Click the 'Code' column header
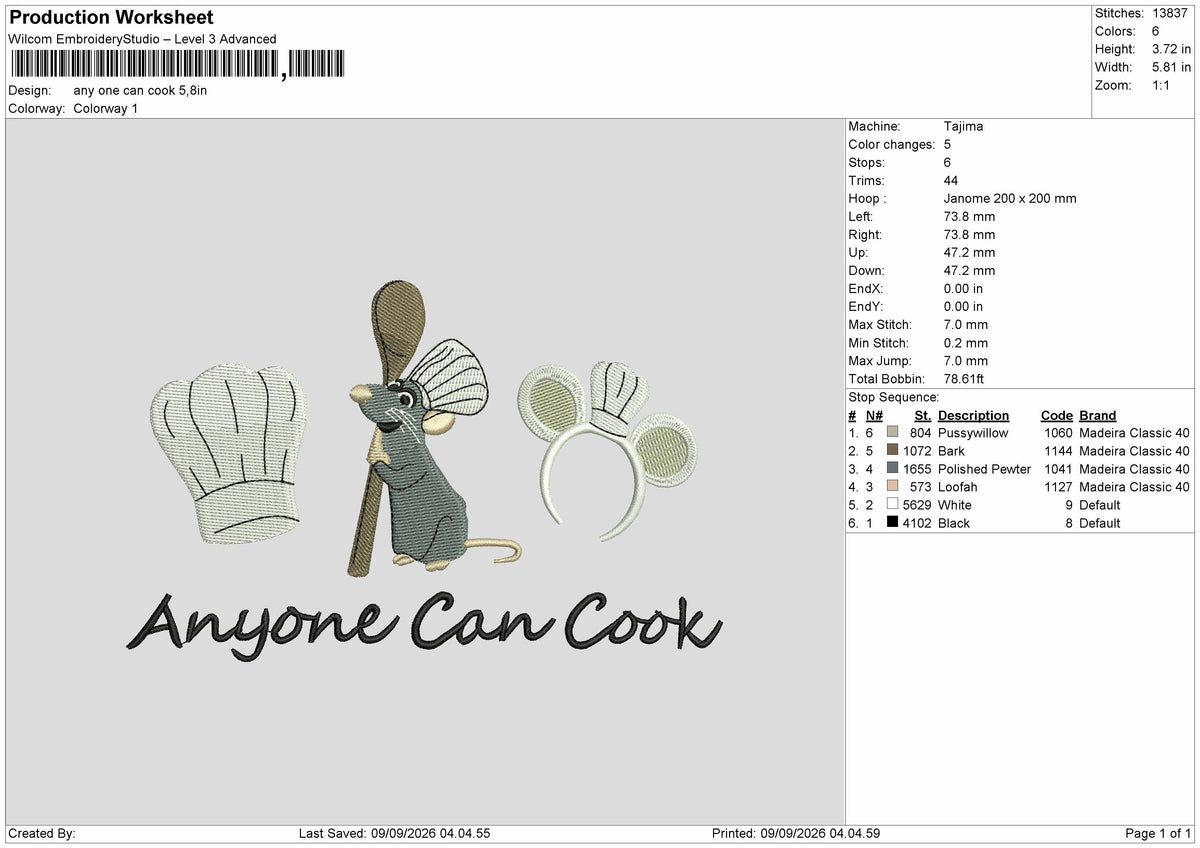Viewport: 1200px width, 848px height. click(1056, 415)
